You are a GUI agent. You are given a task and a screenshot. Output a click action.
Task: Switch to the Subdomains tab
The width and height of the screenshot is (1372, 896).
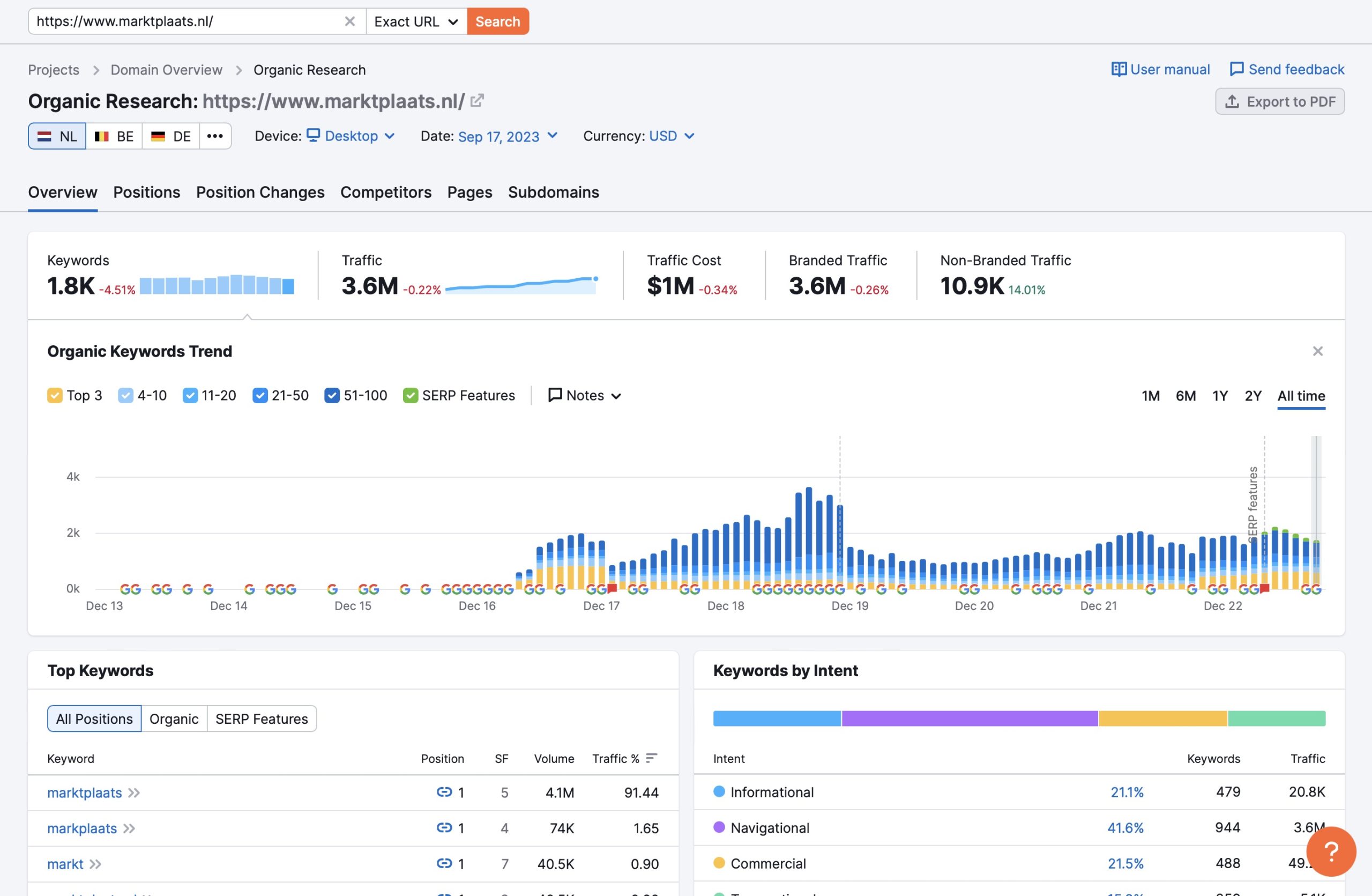tap(554, 192)
